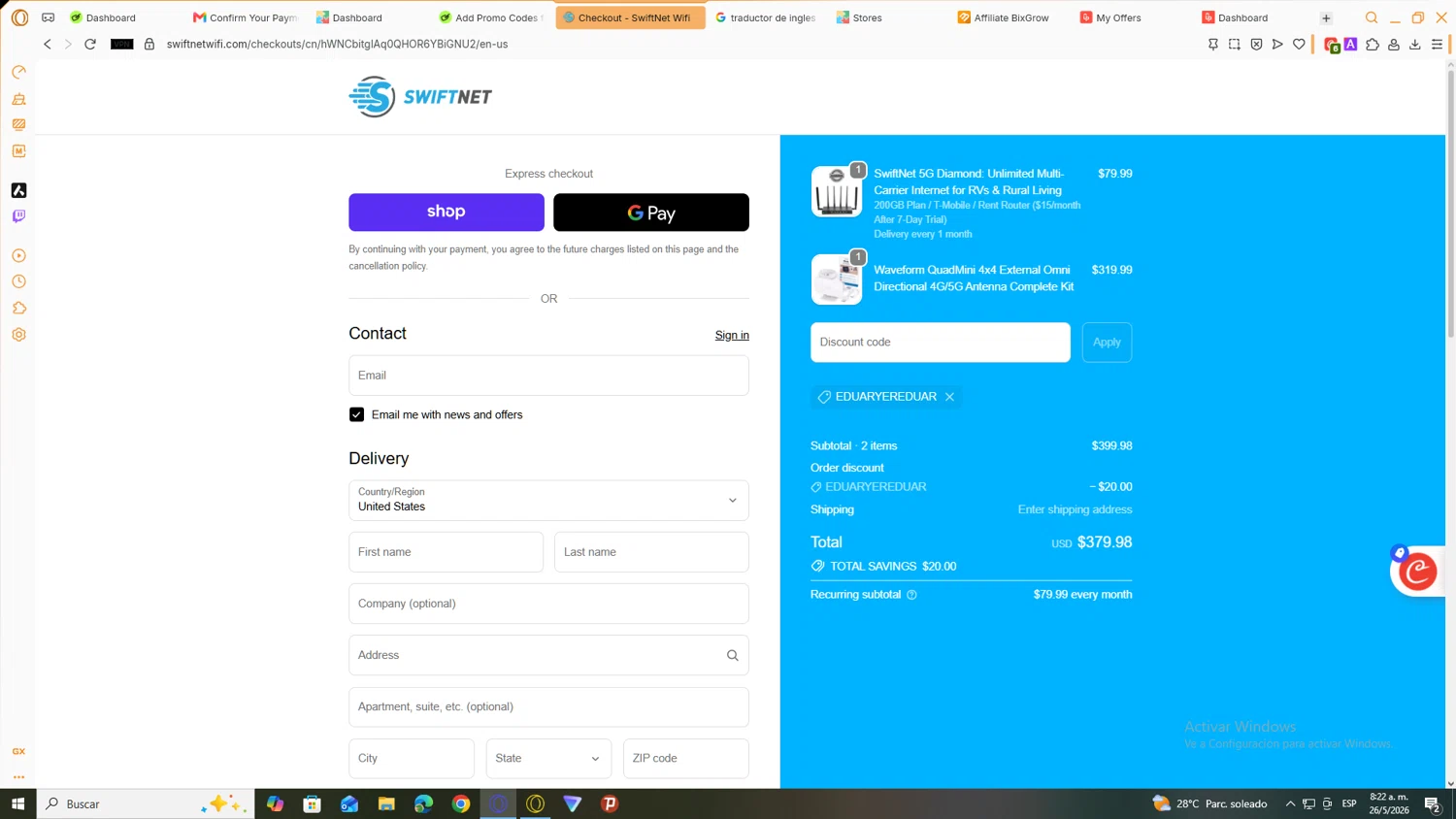Click Apply discount button
Viewport: 1456px width, 819px height.
pos(1107,343)
